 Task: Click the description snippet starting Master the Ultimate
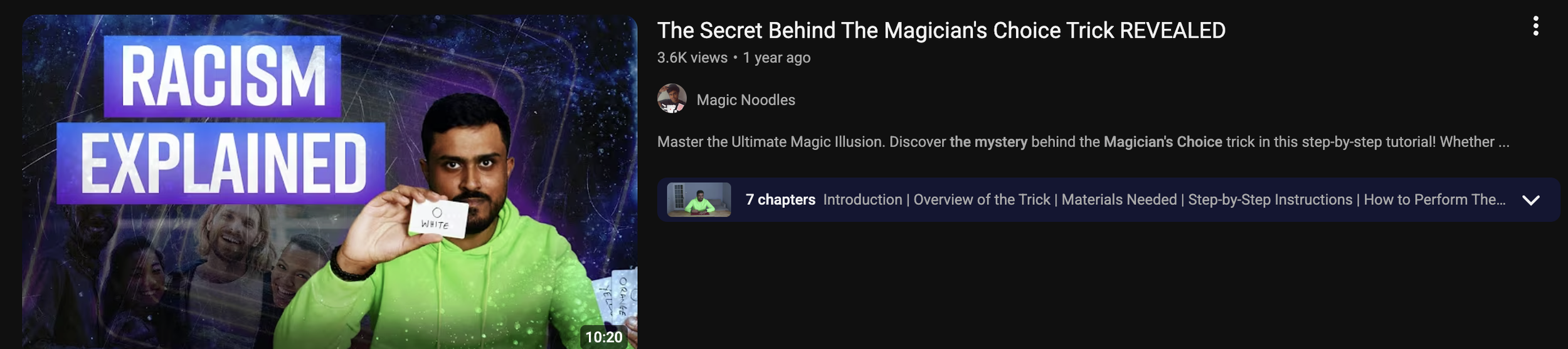tap(1083, 142)
